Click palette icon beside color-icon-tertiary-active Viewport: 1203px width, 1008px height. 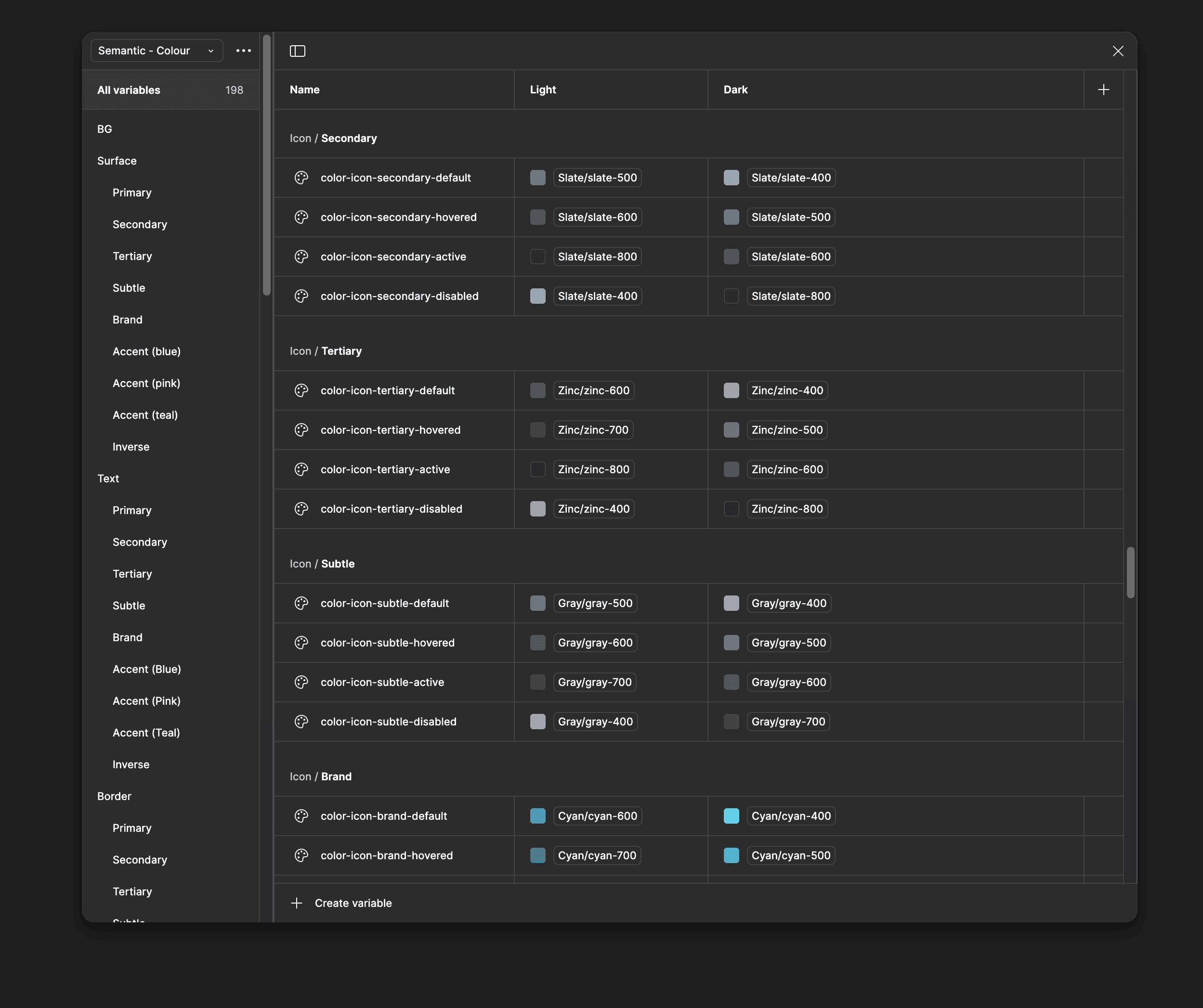pyautogui.click(x=301, y=469)
